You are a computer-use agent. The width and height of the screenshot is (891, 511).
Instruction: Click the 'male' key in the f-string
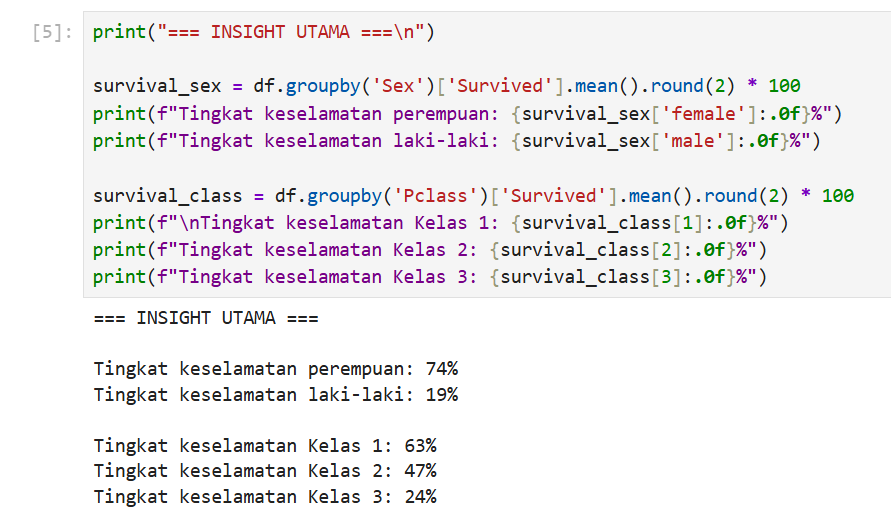pyautogui.click(x=693, y=140)
